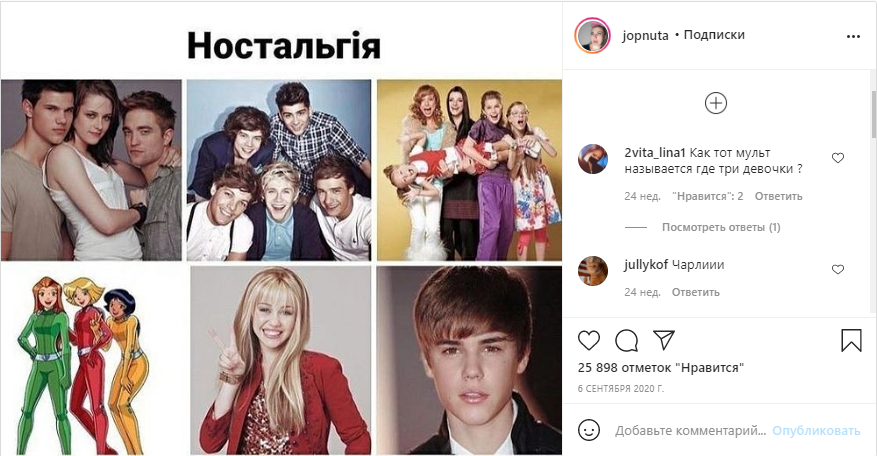Viewport: 877px width, 456px height.
Task: Open jopnuta profile avatar story
Action: [x=592, y=35]
